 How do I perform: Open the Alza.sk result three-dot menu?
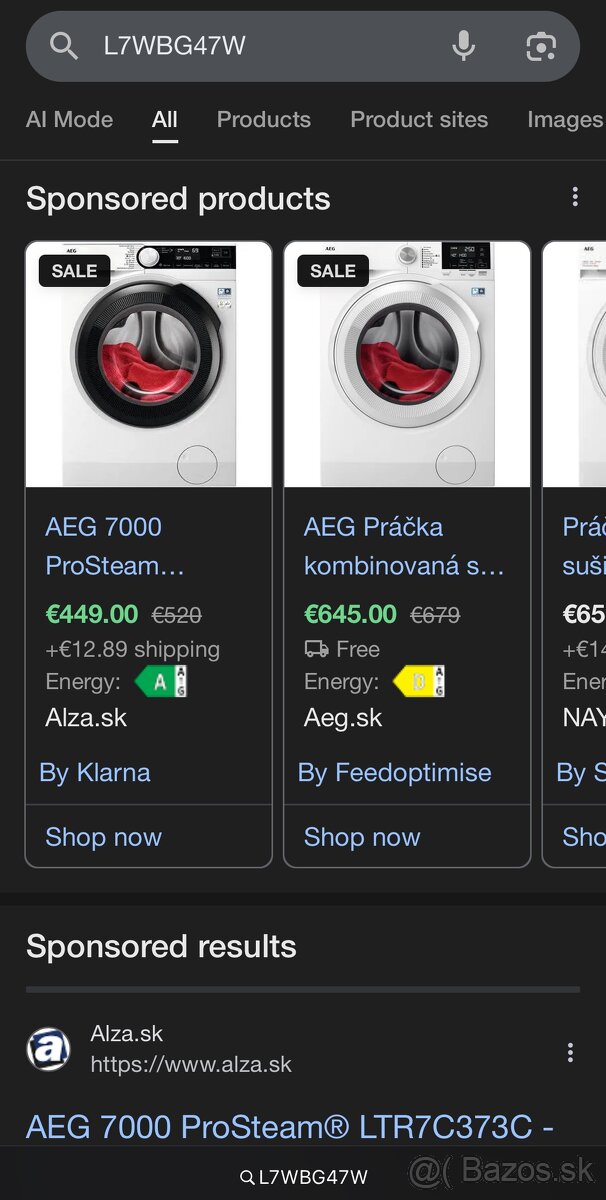570,1051
